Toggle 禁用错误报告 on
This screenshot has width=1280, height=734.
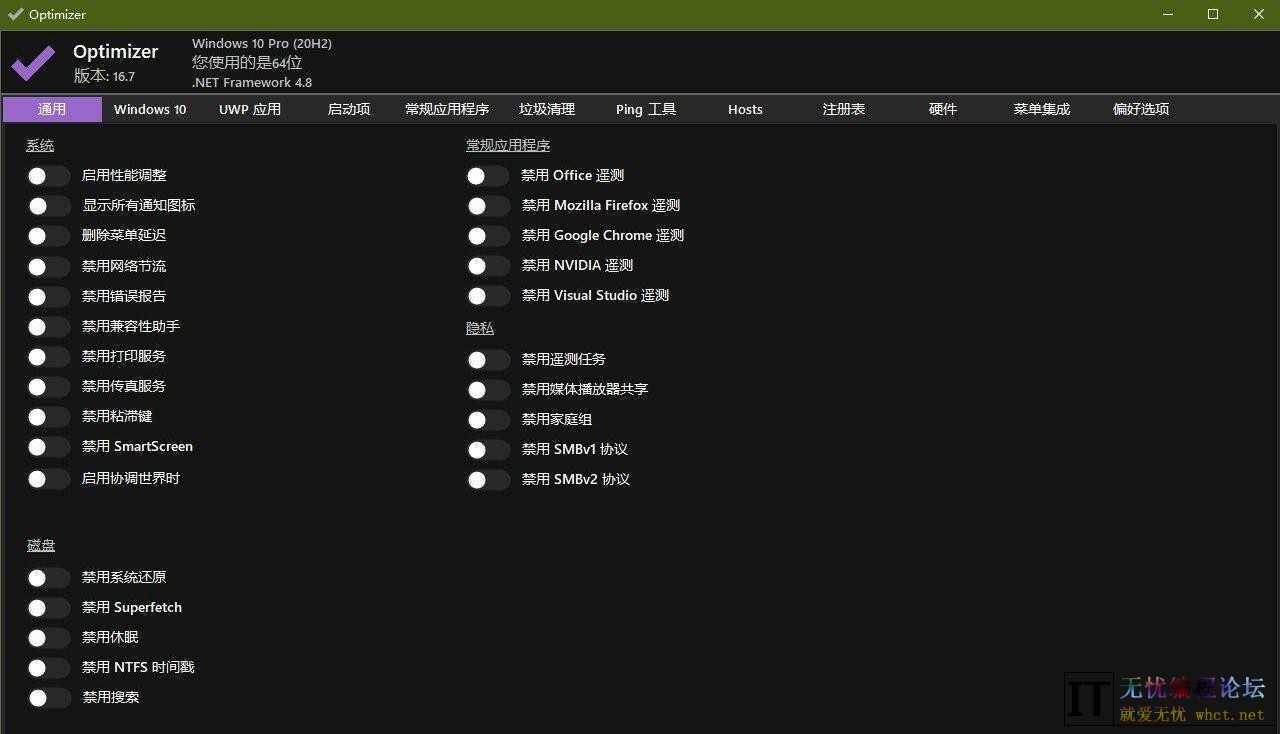[x=48, y=296]
